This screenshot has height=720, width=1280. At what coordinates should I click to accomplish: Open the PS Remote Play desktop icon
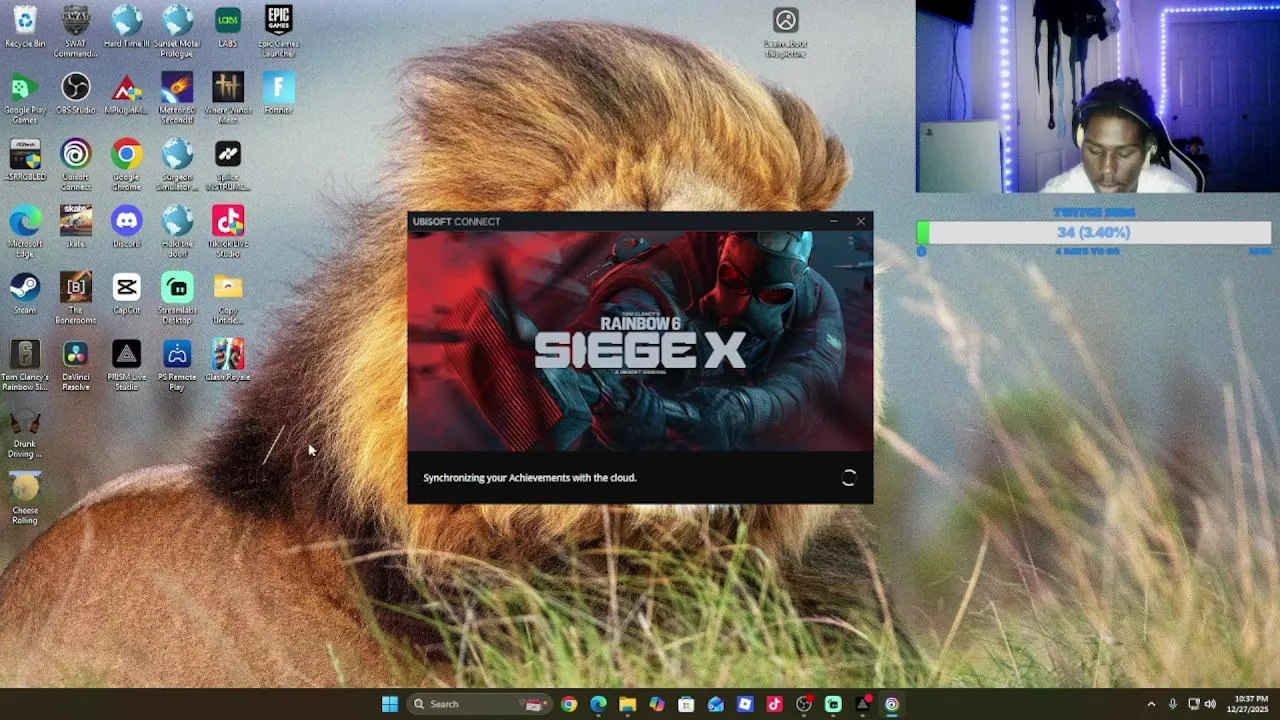177,365
